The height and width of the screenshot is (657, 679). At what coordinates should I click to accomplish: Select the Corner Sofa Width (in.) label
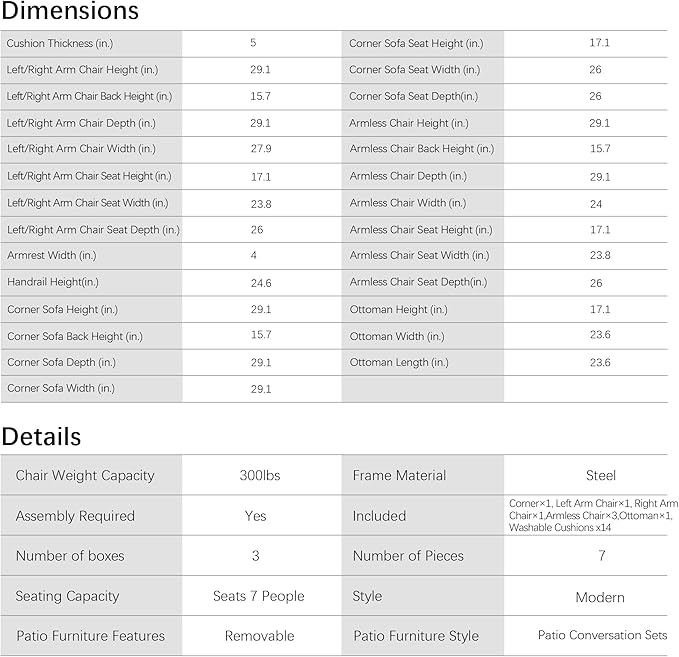[x=61, y=388]
